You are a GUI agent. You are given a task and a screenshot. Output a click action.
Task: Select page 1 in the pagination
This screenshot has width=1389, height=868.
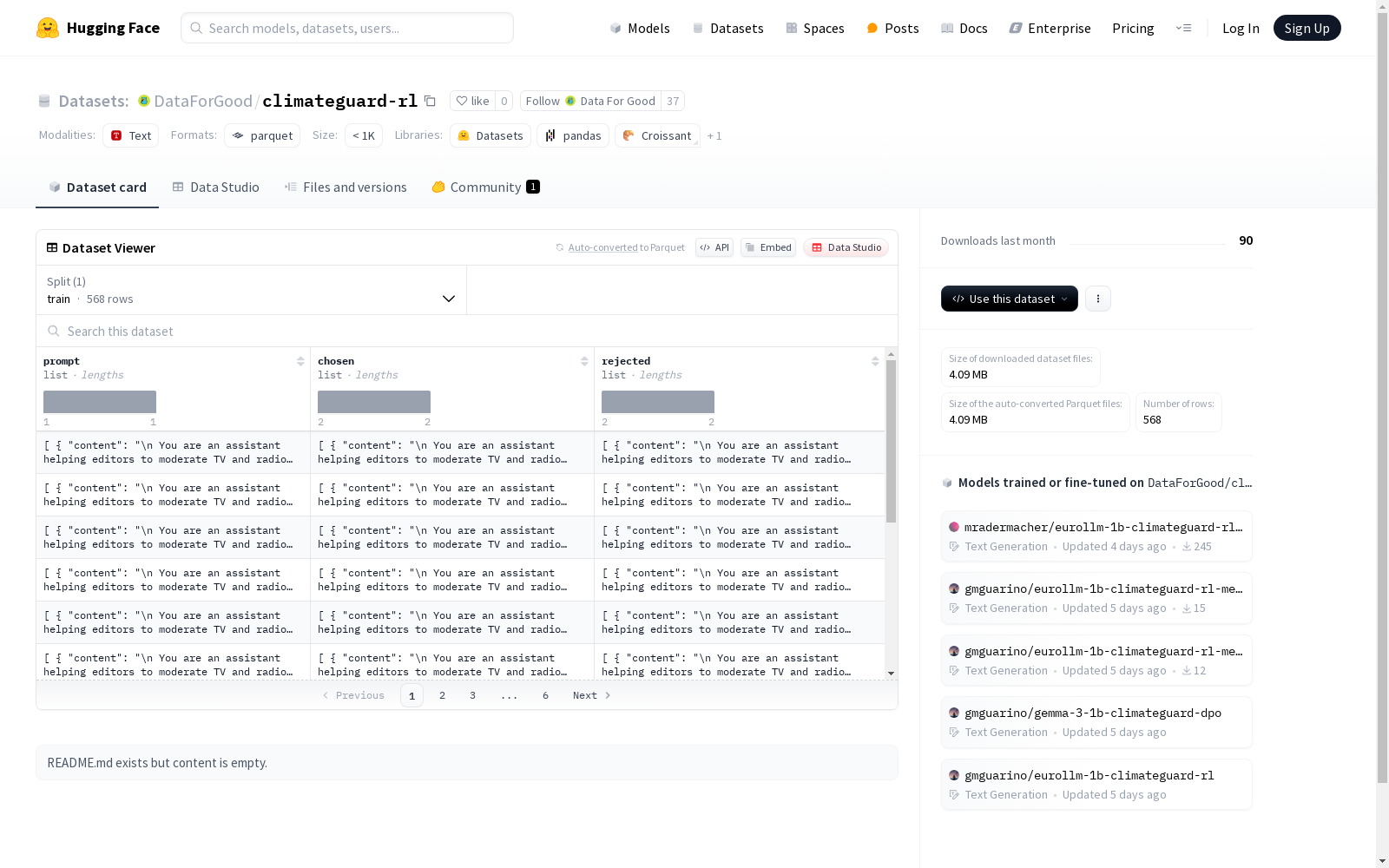coord(411,695)
